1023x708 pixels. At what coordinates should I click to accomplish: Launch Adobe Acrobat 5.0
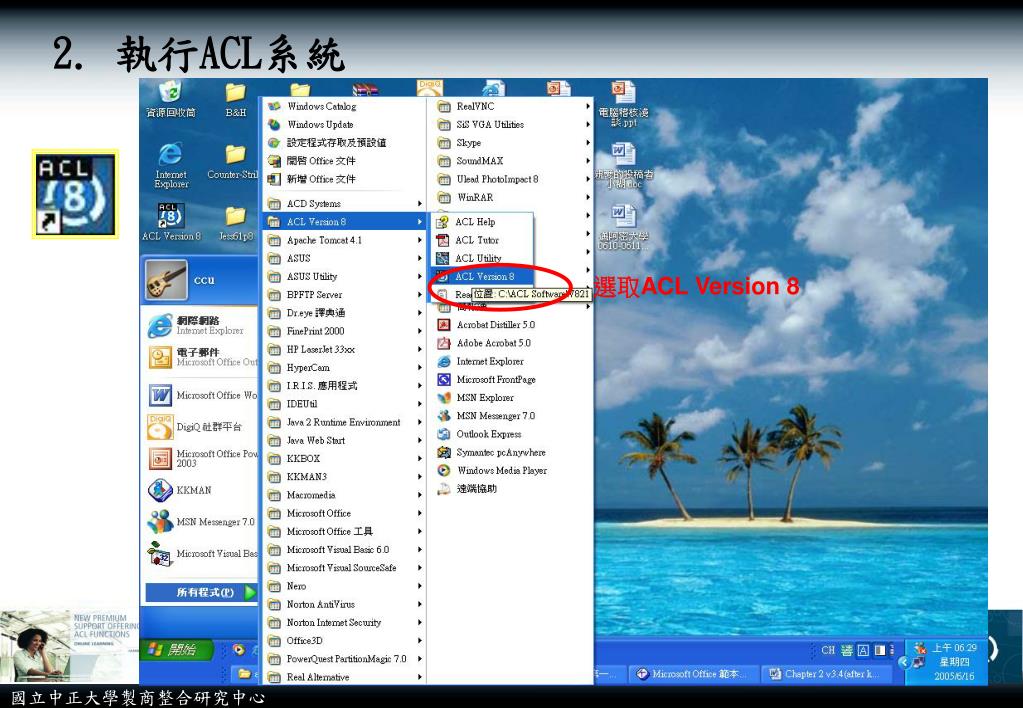(511, 343)
